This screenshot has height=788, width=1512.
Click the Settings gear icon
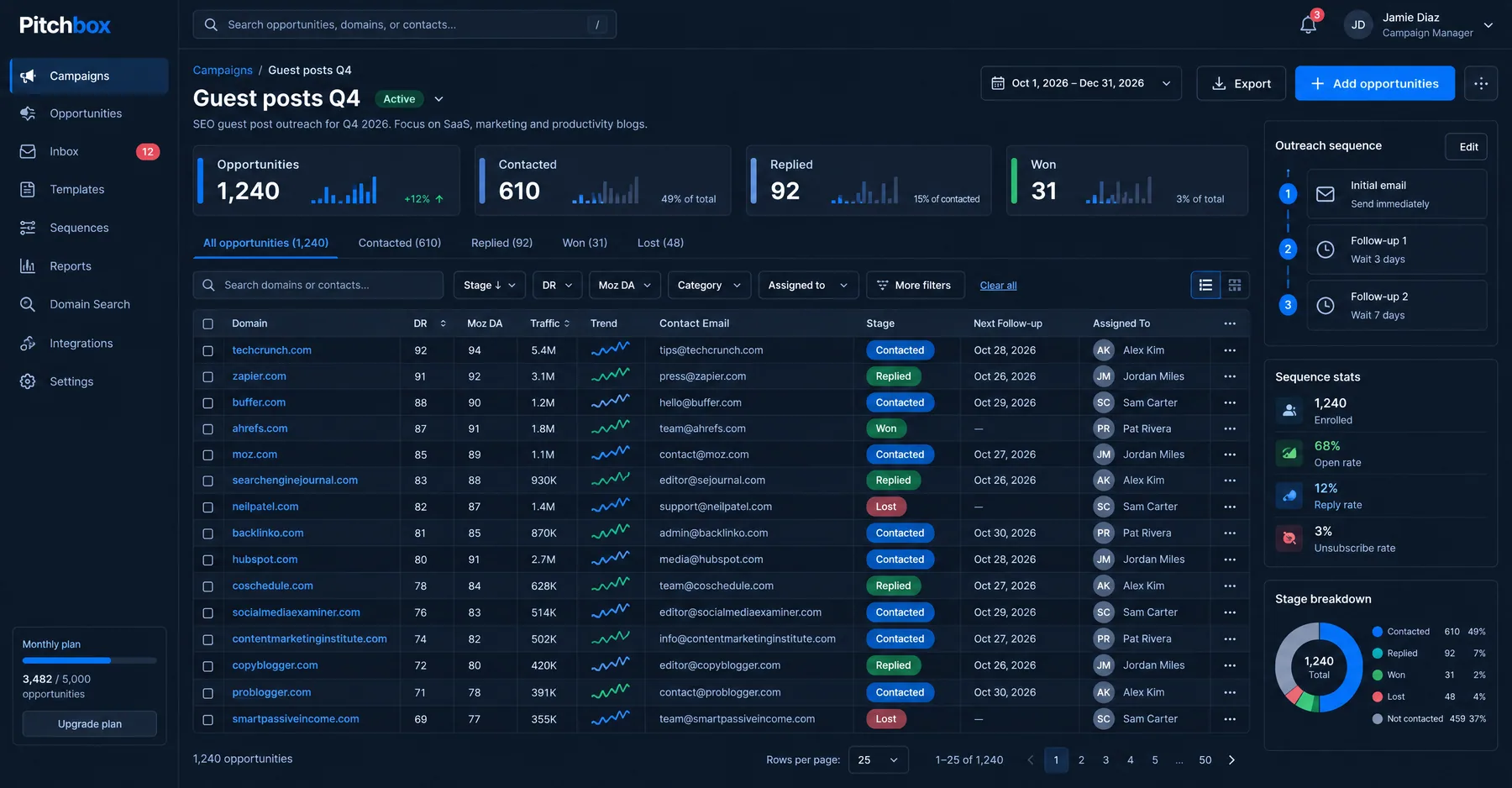coord(28,381)
